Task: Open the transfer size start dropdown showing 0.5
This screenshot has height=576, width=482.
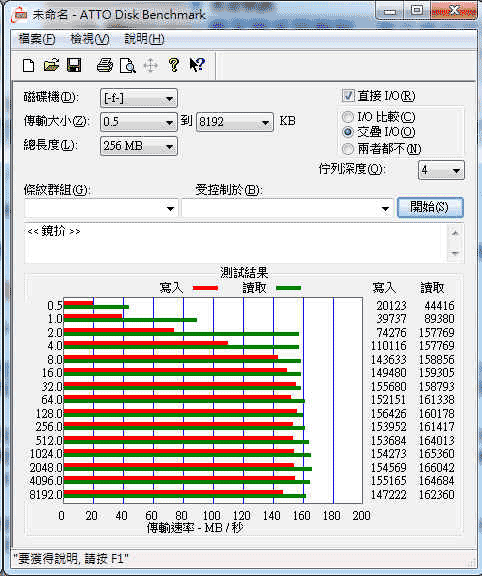Action: (x=139, y=122)
